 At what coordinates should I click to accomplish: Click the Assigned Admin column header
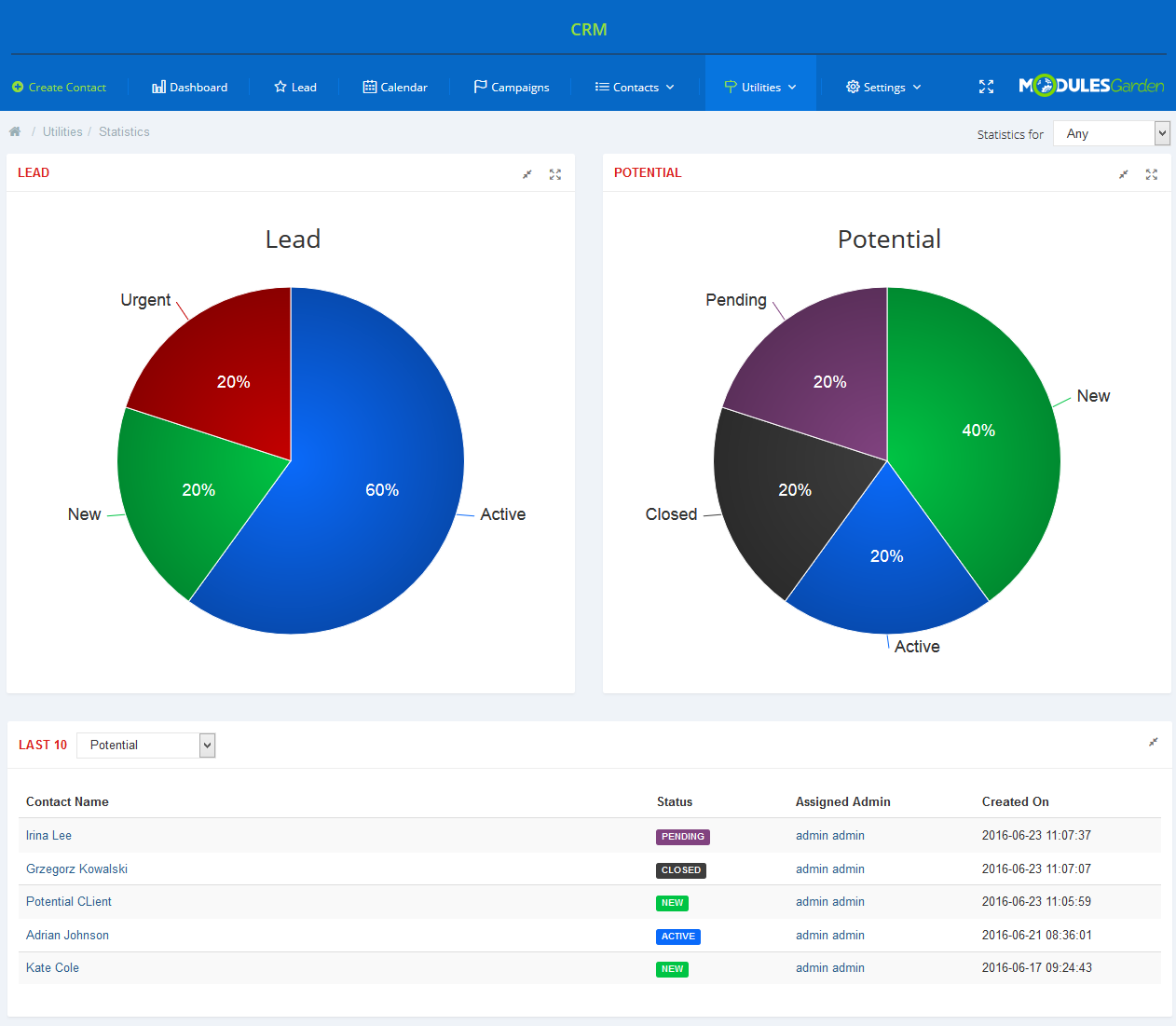(x=843, y=801)
